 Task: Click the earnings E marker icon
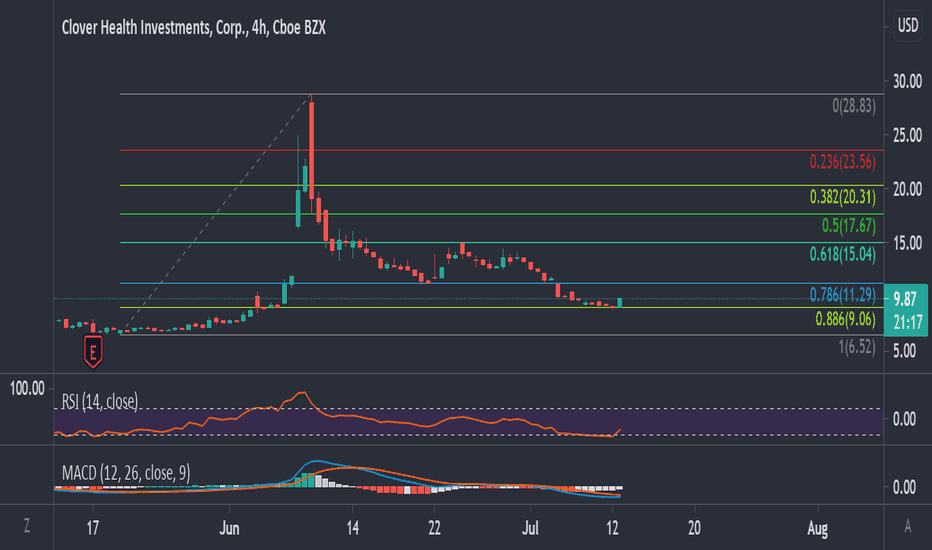93,352
